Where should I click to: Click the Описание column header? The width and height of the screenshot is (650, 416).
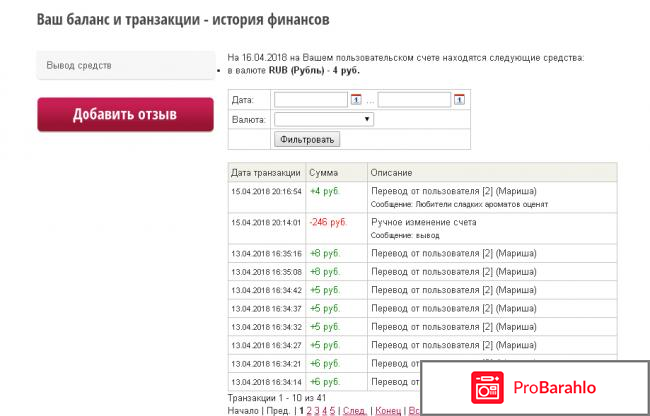(392, 173)
